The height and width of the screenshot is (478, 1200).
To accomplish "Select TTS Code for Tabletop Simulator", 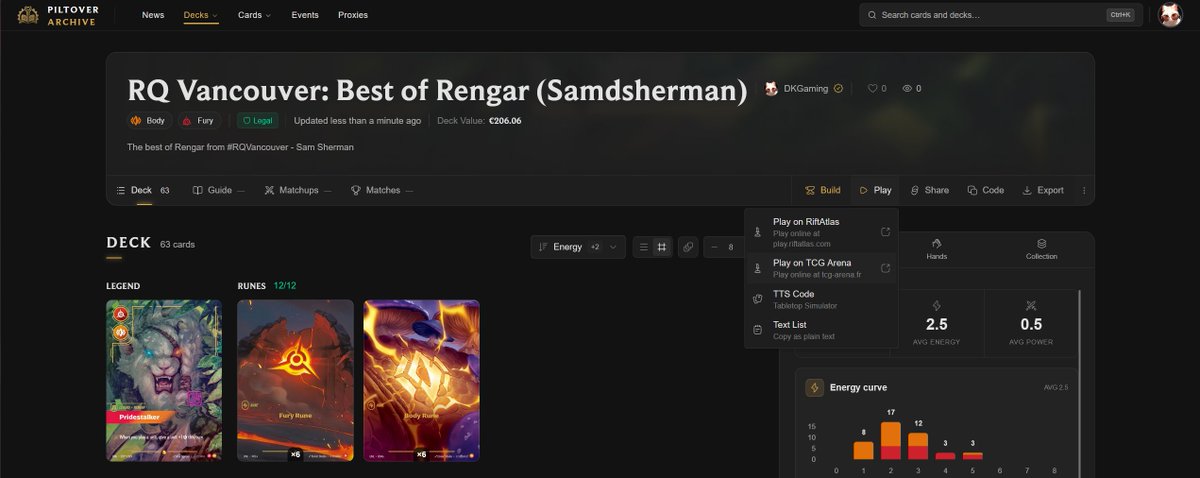I will (821, 299).
